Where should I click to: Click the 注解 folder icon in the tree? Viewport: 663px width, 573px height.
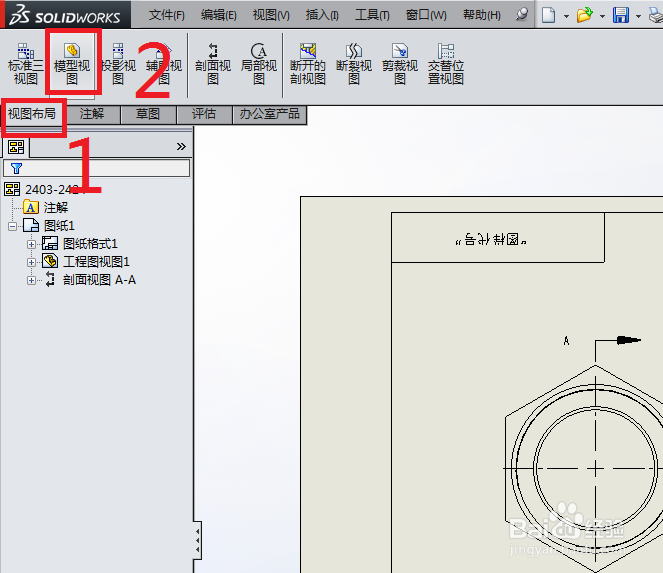click(x=31, y=207)
